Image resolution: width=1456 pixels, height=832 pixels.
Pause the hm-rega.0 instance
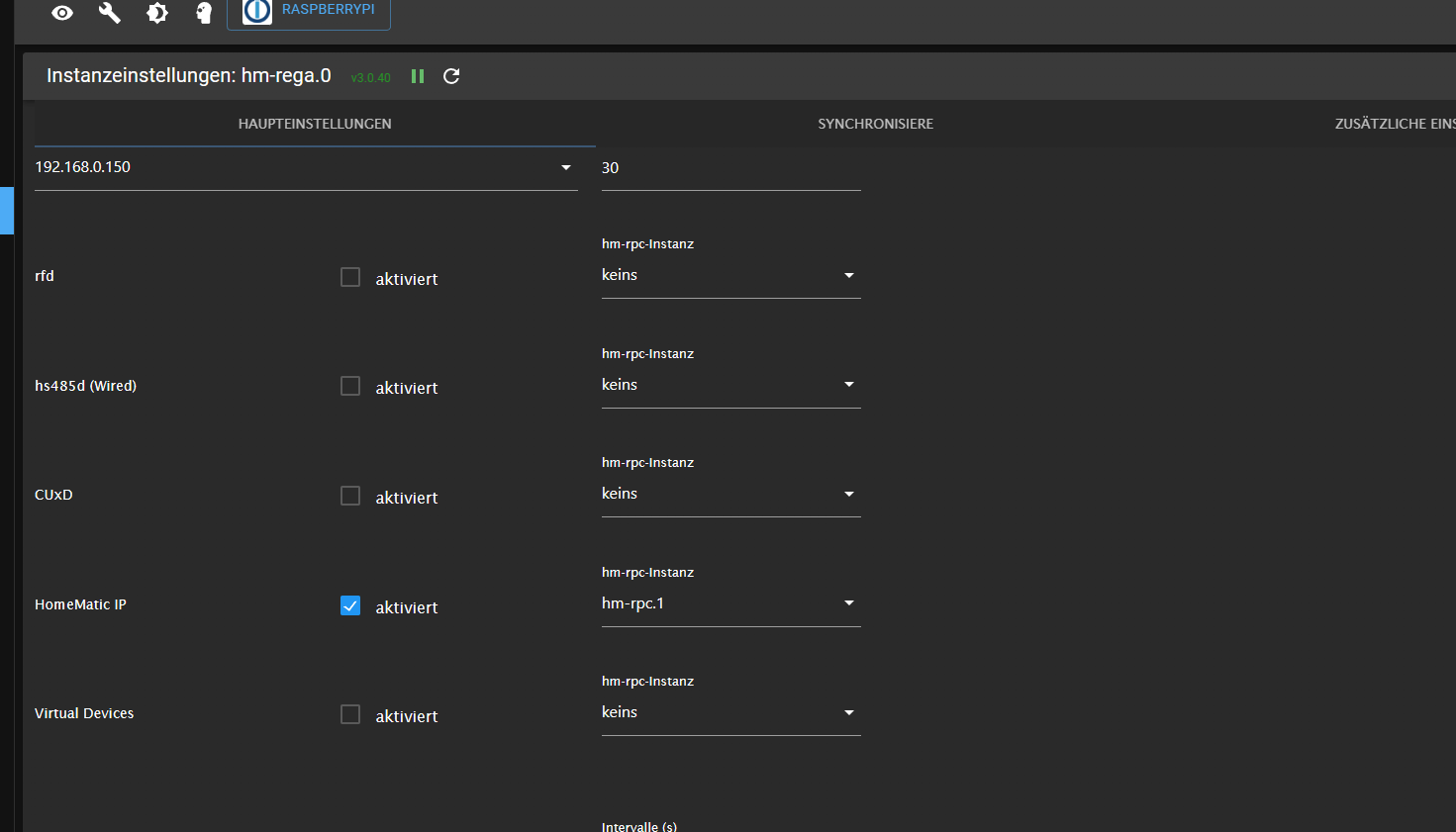click(418, 76)
